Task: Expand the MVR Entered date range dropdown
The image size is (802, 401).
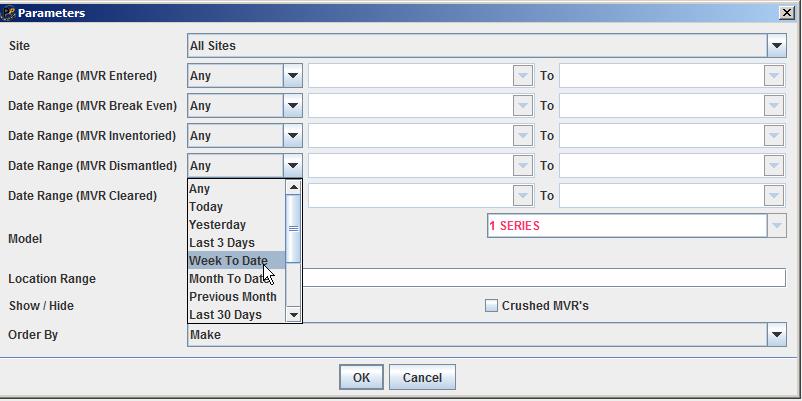Action: coord(292,76)
